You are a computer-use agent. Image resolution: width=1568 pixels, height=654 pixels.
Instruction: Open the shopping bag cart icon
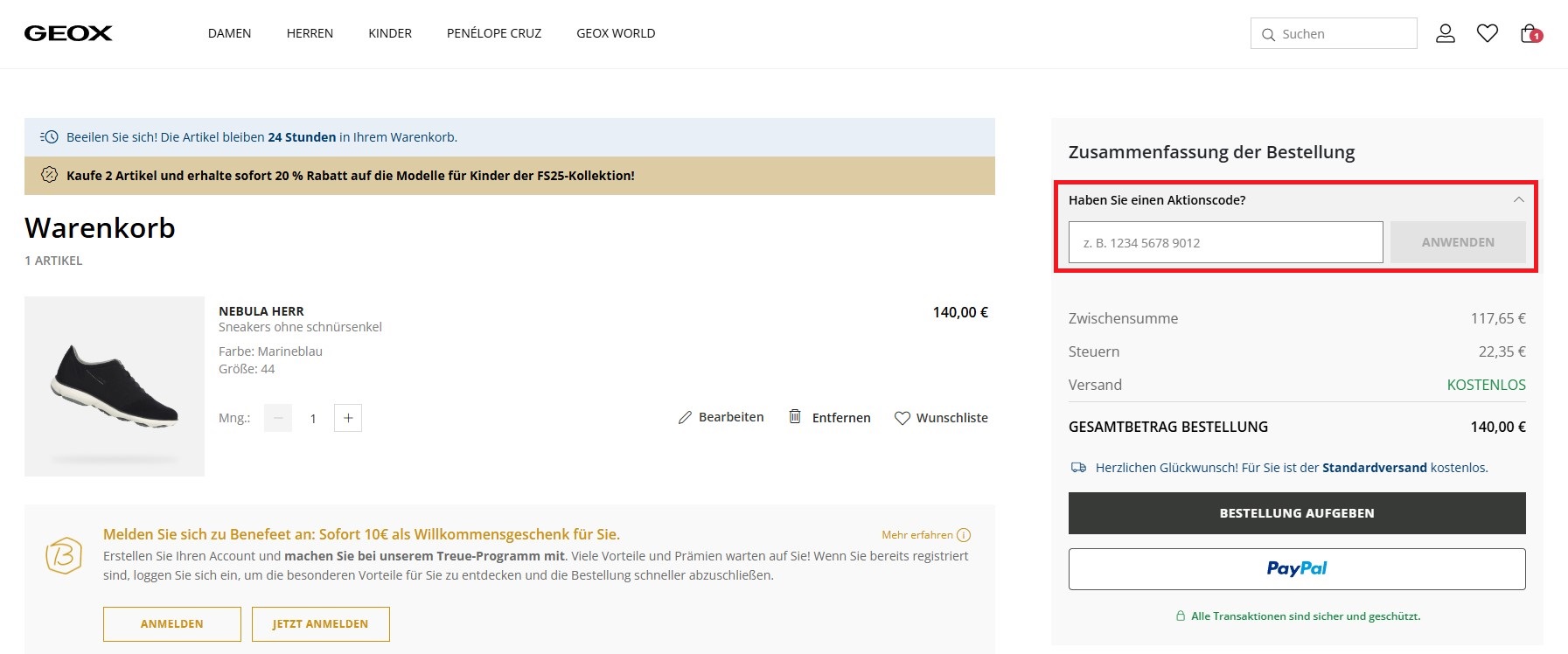[x=1530, y=33]
